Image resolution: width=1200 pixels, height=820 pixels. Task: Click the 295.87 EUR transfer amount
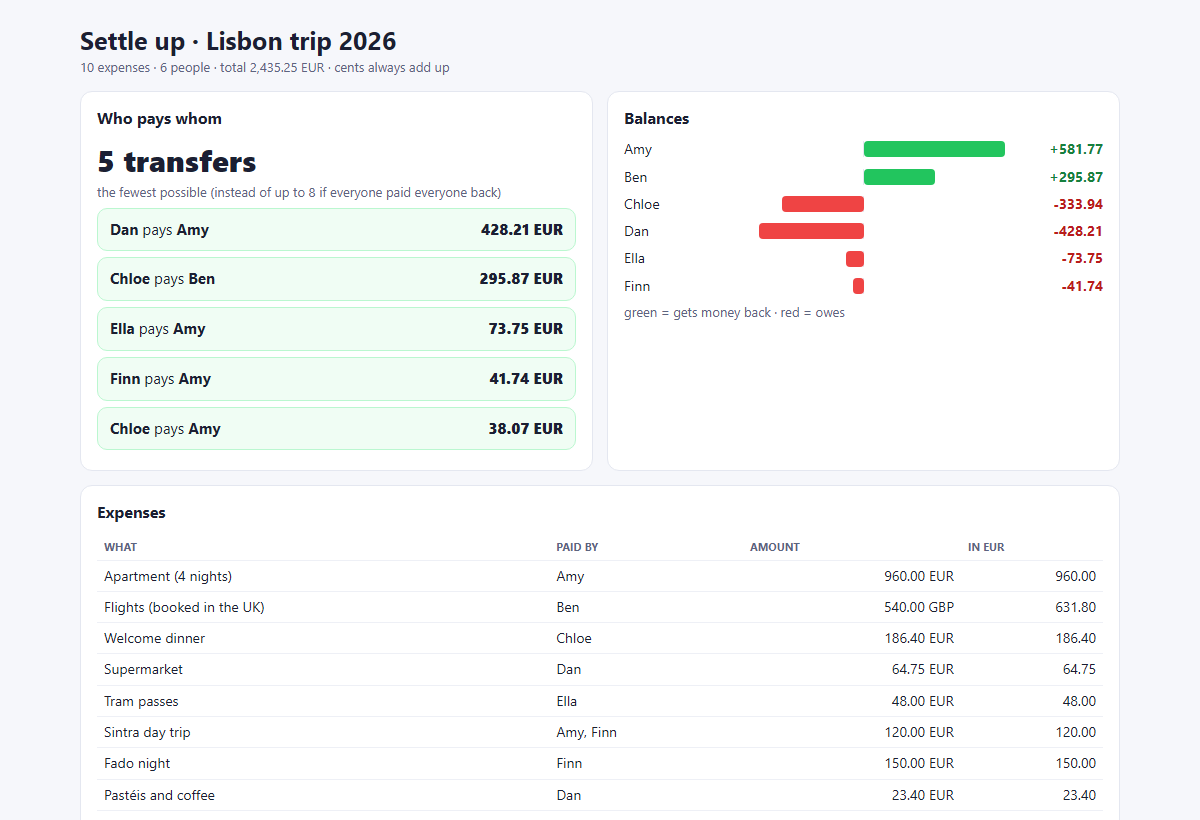point(521,279)
